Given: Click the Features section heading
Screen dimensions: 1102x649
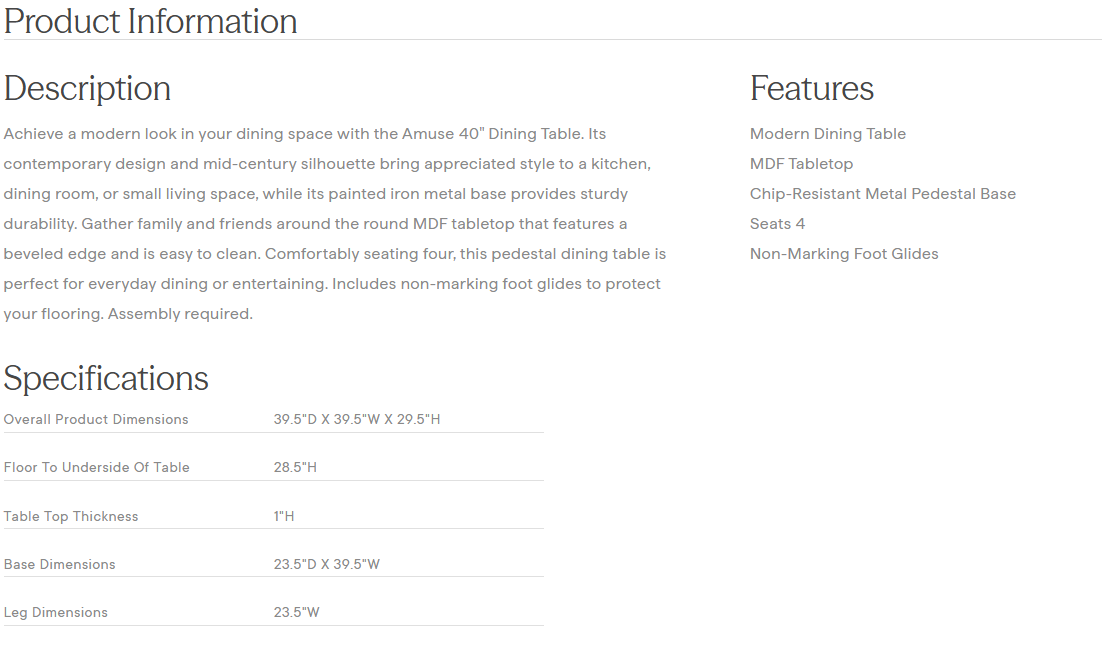Looking at the screenshot, I should click(x=811, y=88).
